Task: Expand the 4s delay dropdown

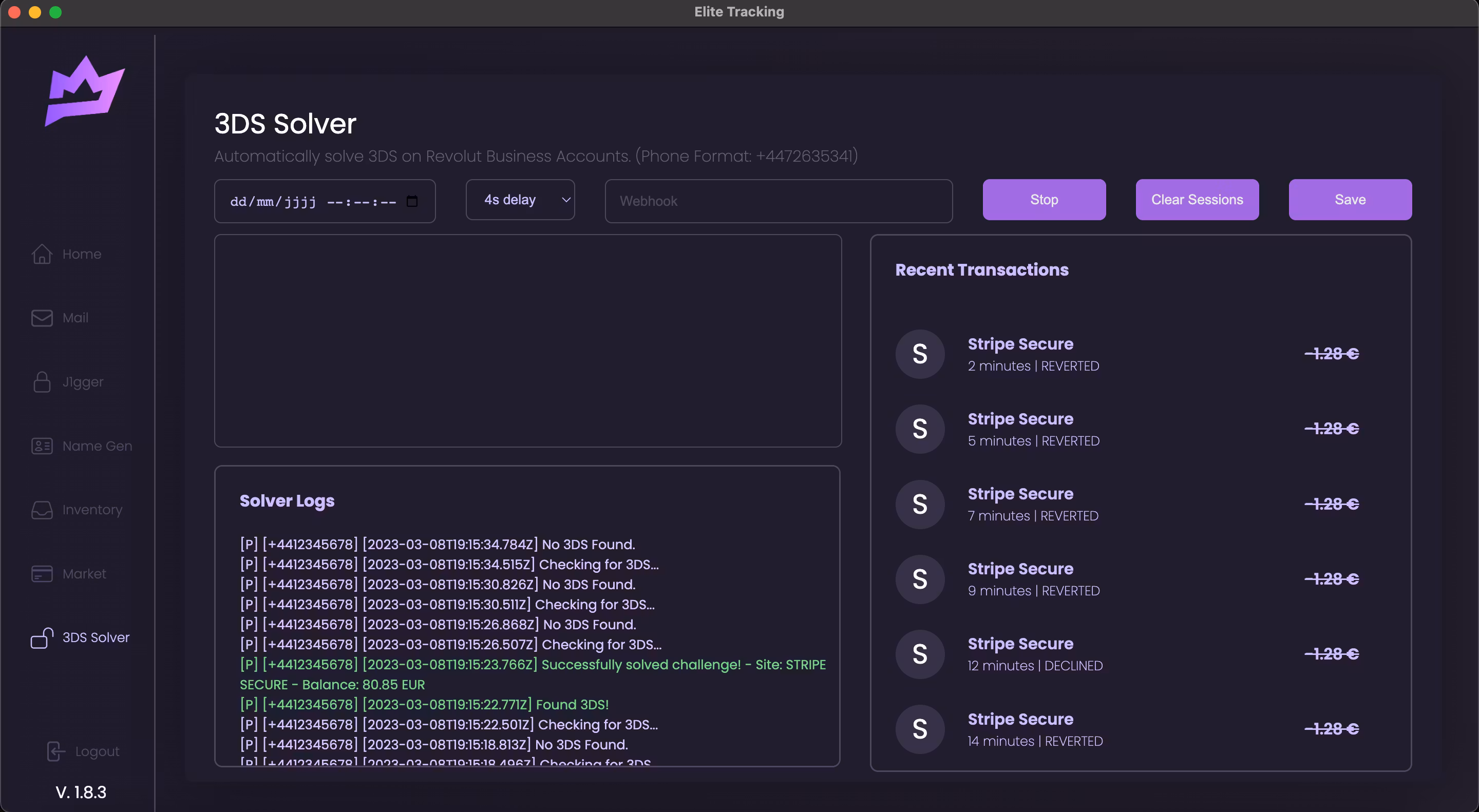Action: (x=520, y=200)
